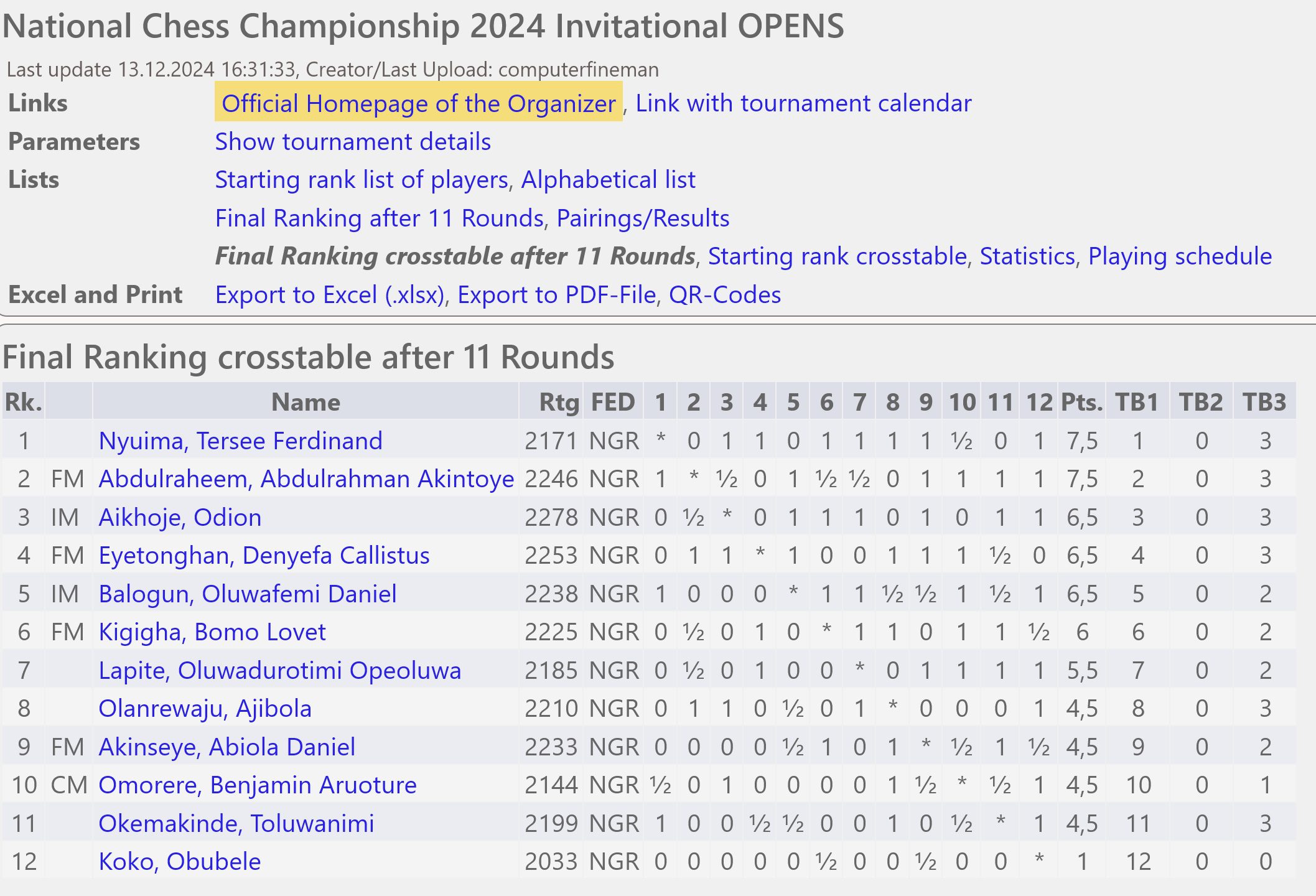View Final Ranking after 11 Rounds
Image resolution: width=1316 pixels, height=896 pixels.
coord(380,218)
